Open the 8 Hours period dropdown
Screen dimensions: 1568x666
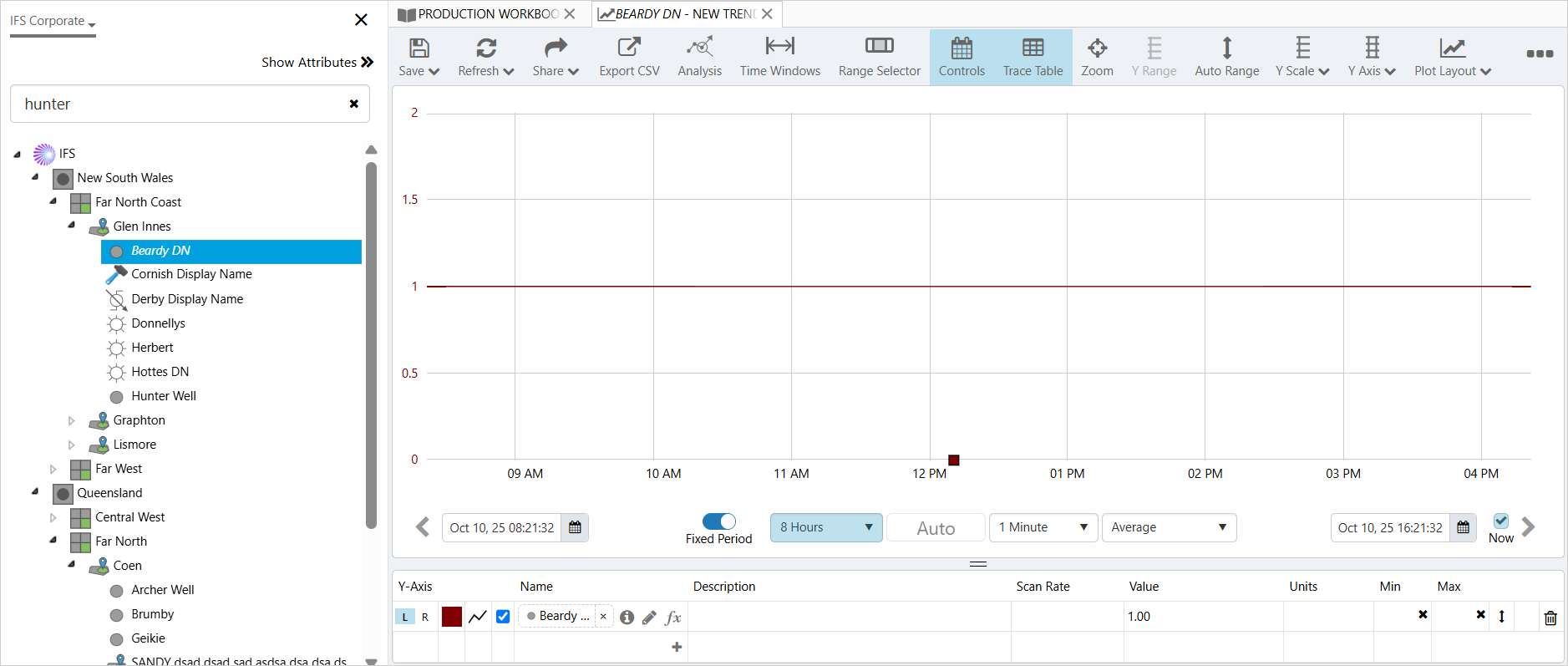click(825, 527)
